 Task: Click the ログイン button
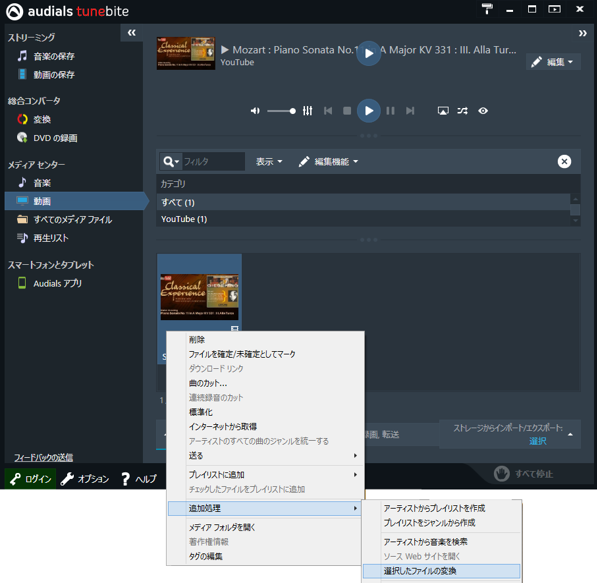coord(30,479)
